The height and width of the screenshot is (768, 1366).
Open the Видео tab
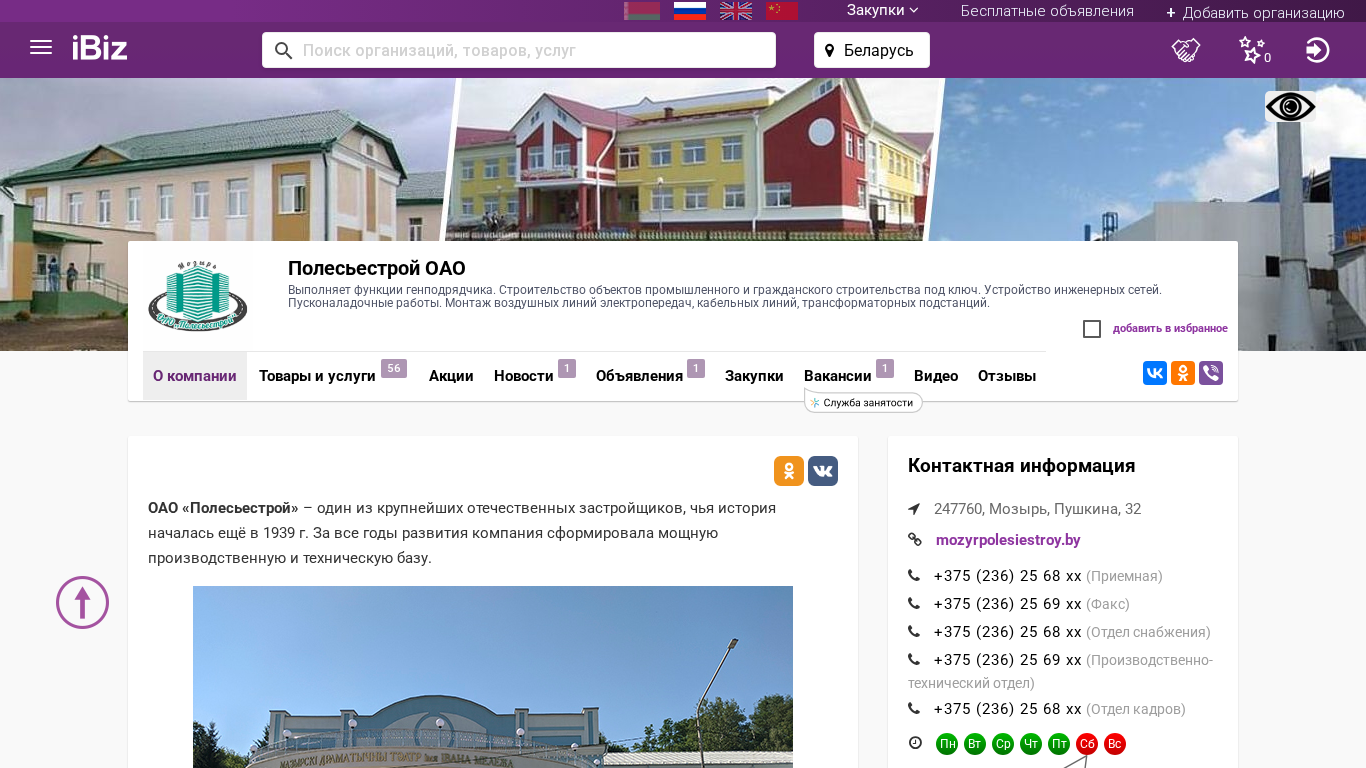pyautogui.click(x=936, y=376)
